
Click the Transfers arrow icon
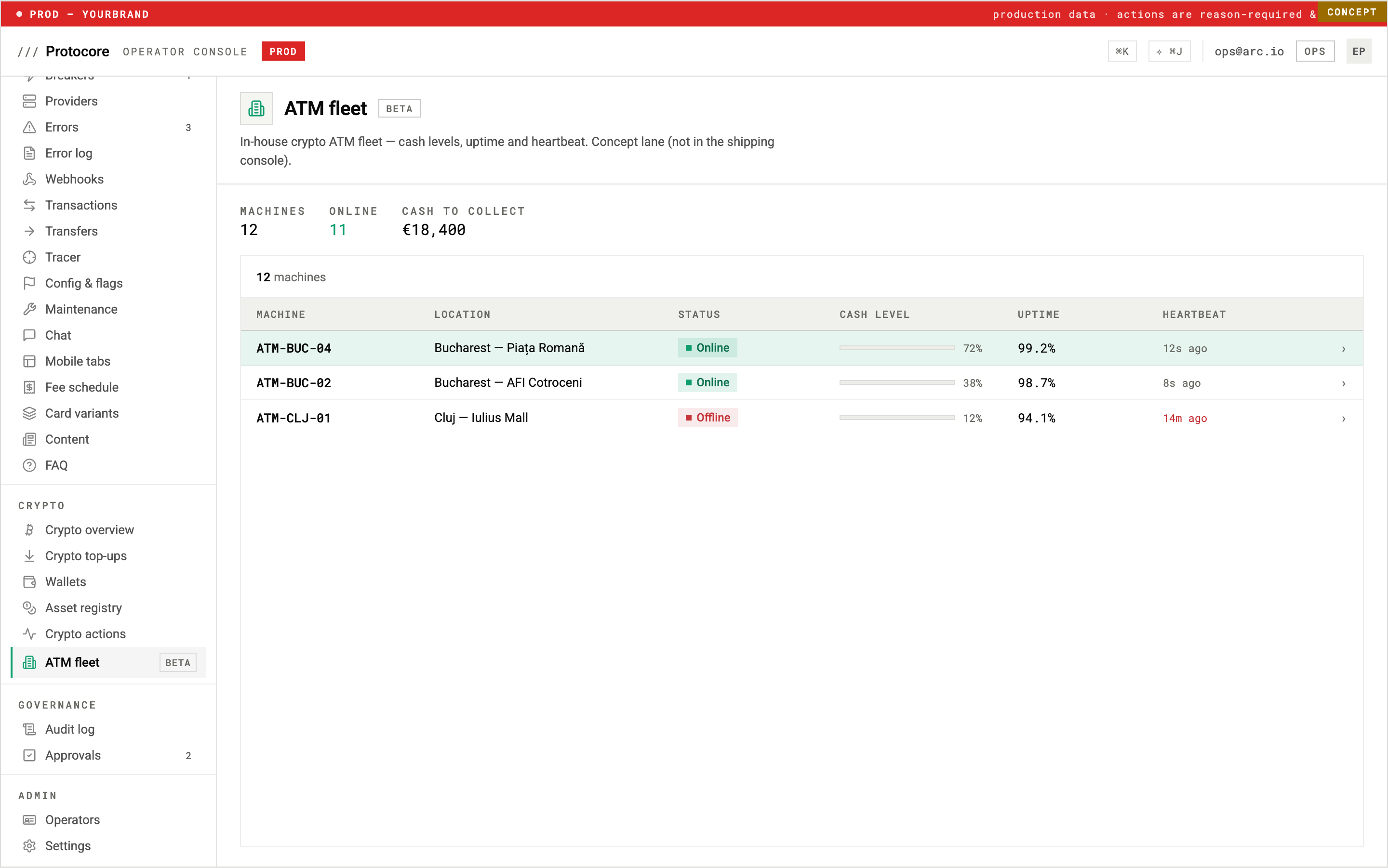pos(29,231)
